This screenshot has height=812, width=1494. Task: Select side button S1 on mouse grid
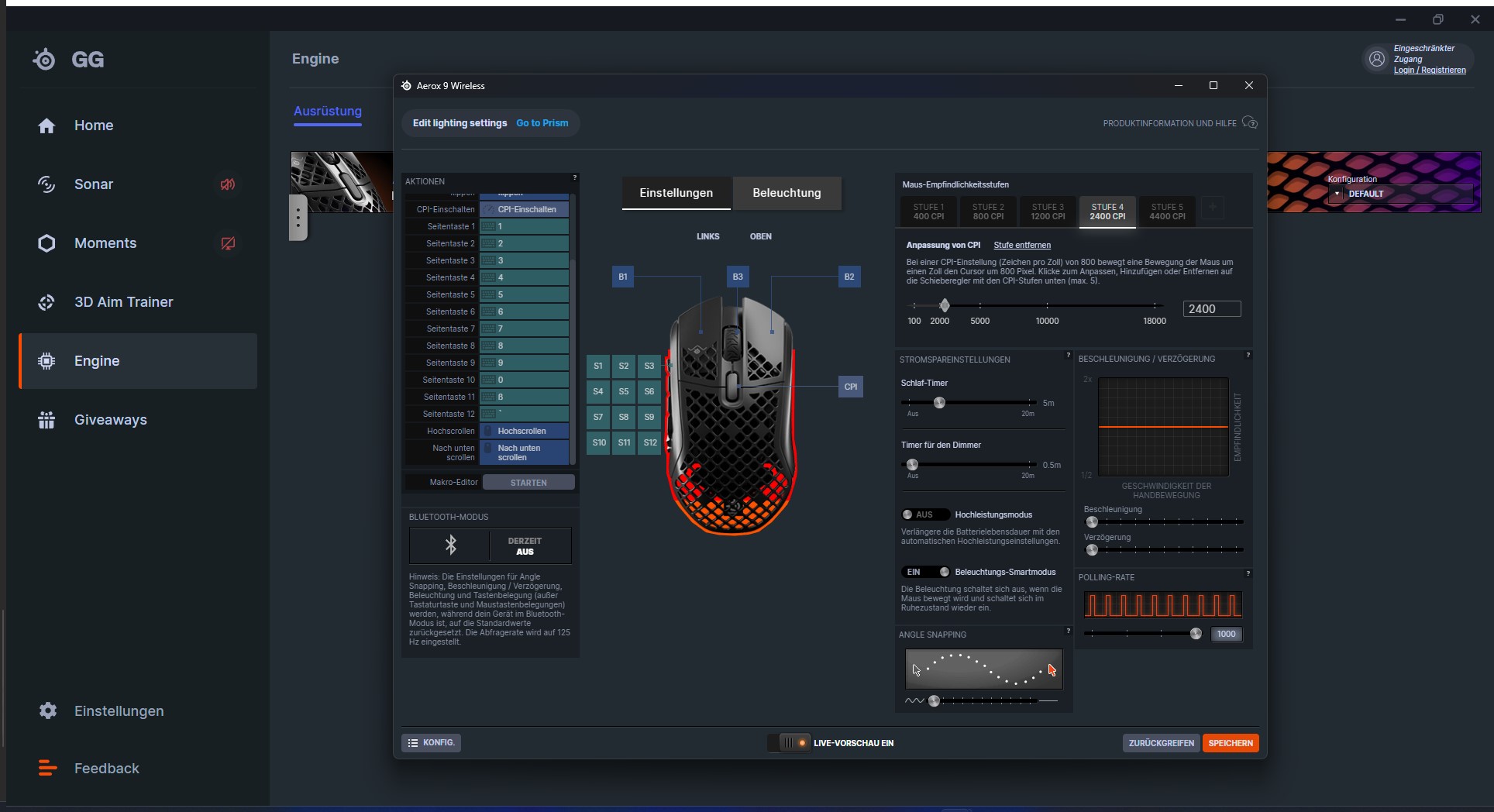(x=598, y=366)
